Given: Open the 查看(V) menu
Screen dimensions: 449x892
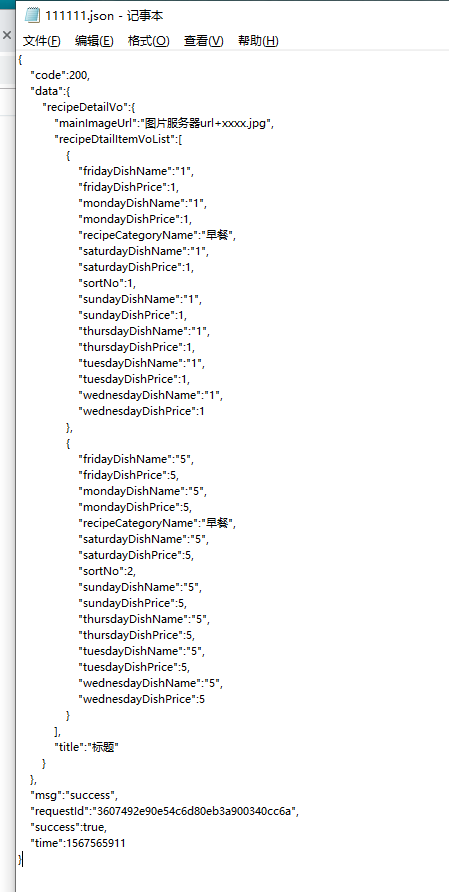Looking at the screenshot, I should [203, 41].
